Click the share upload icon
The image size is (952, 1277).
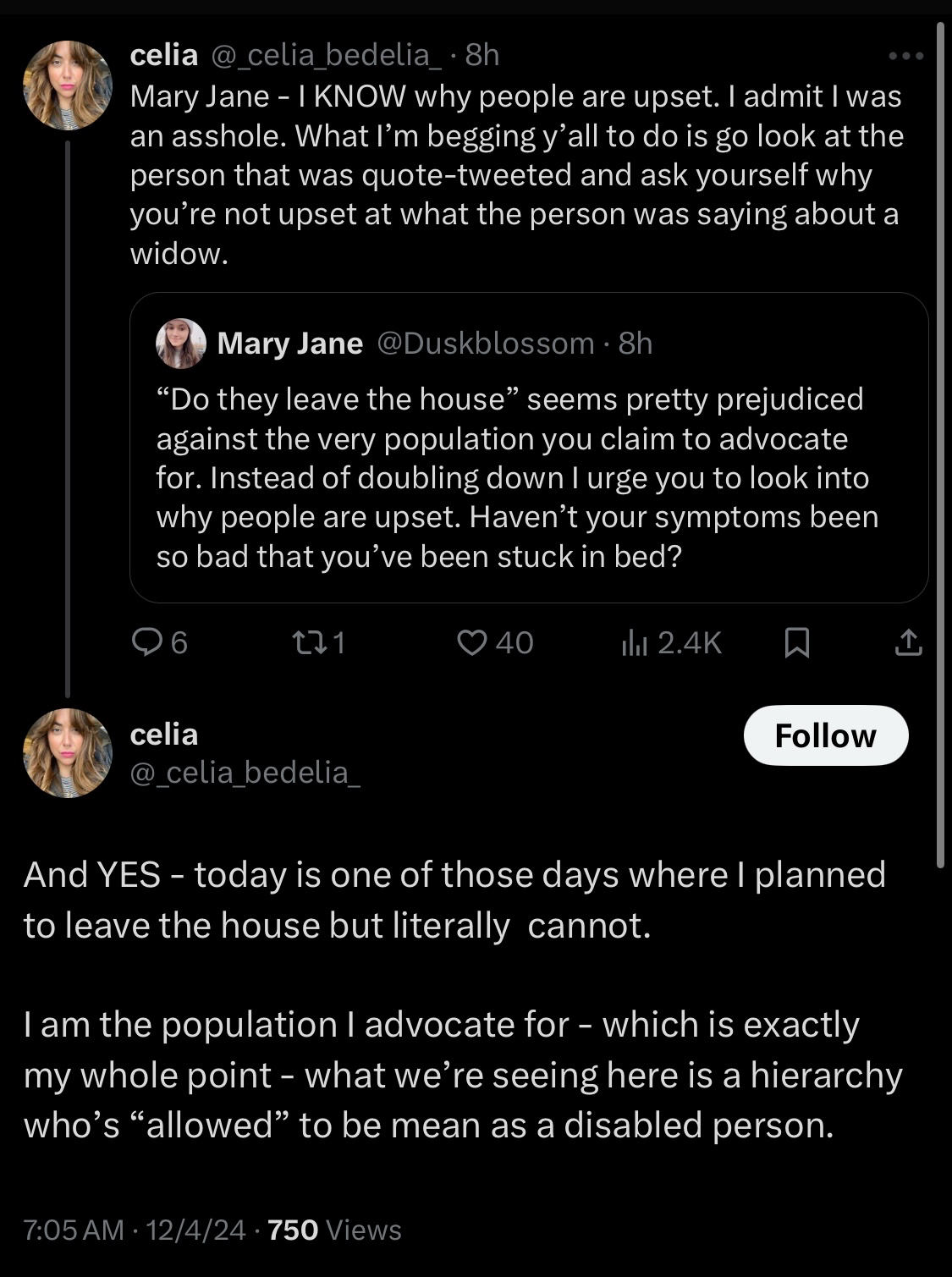click(x=908, y=643)
